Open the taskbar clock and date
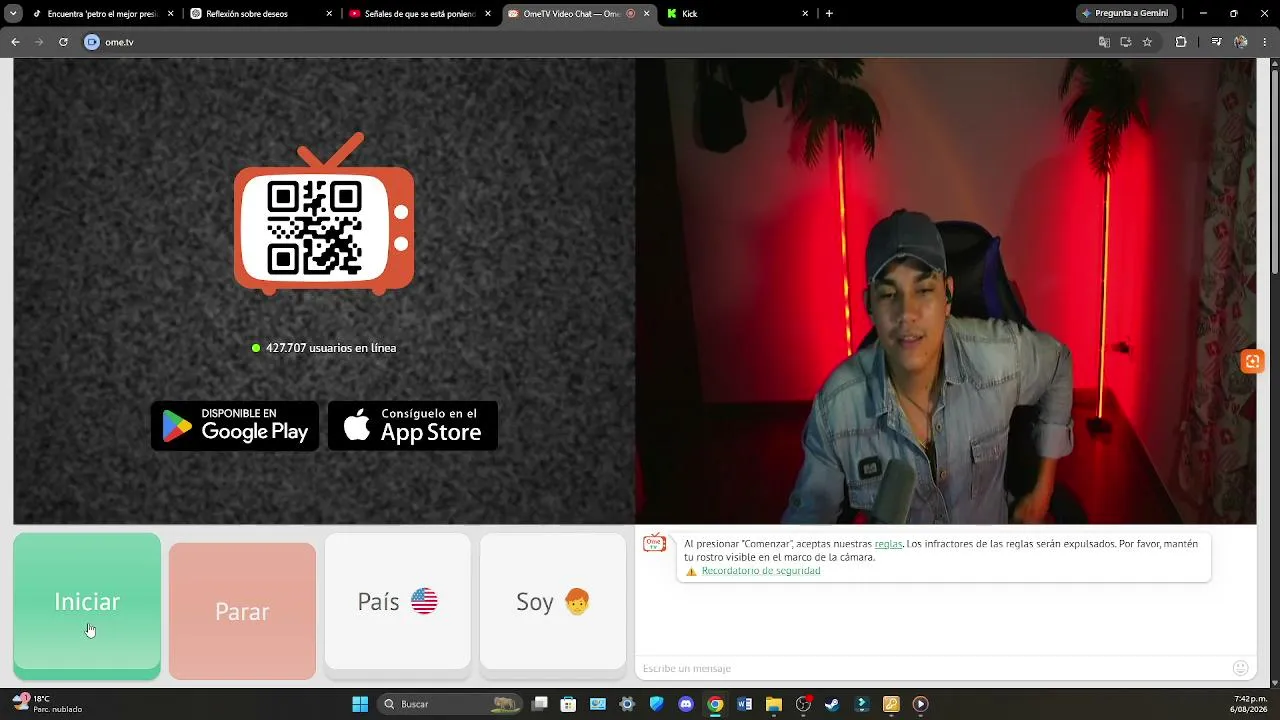 [x=1250, y=704]
